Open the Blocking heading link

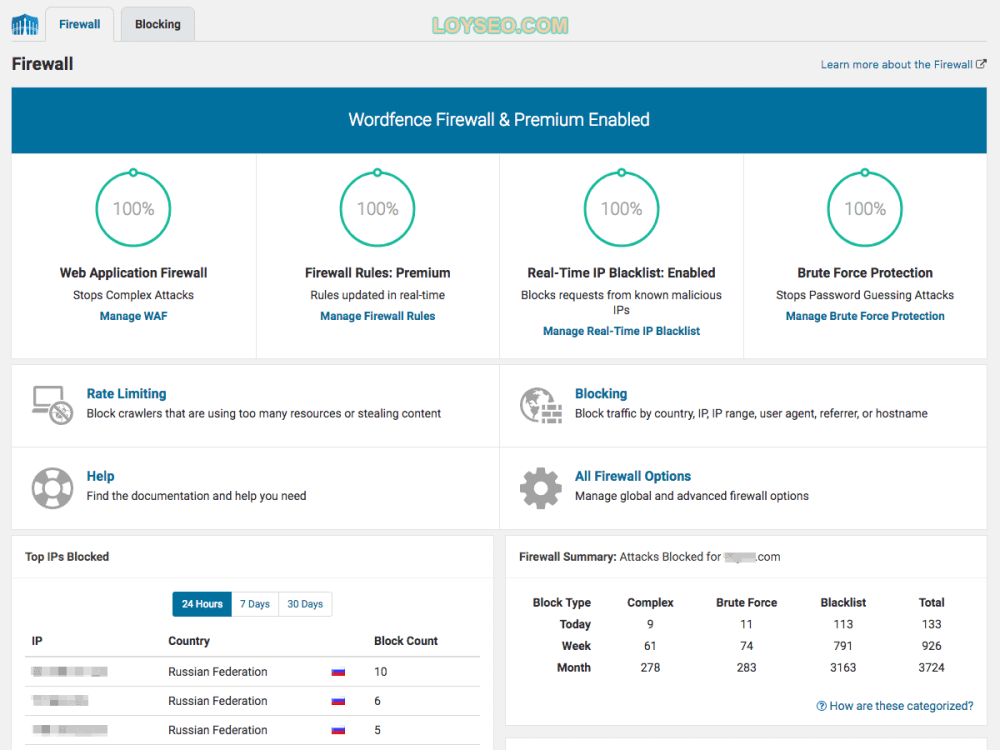[601, 393]
